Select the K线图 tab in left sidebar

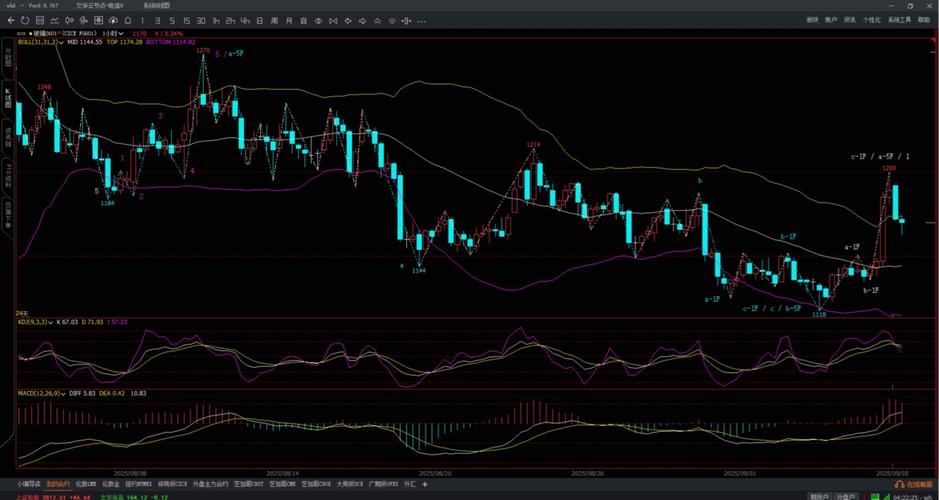click(7, 97)
